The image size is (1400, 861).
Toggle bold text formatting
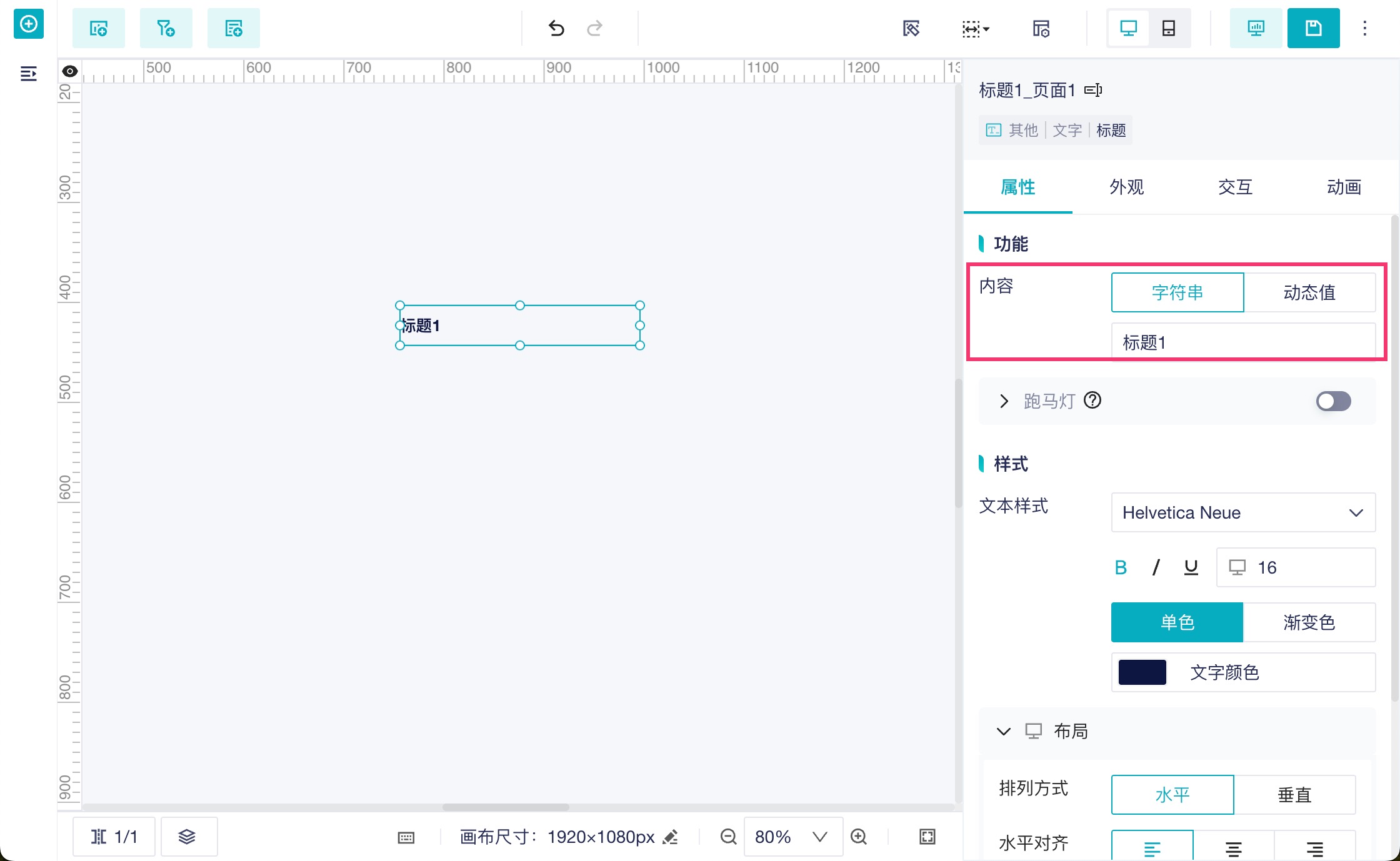(1121, 567)
